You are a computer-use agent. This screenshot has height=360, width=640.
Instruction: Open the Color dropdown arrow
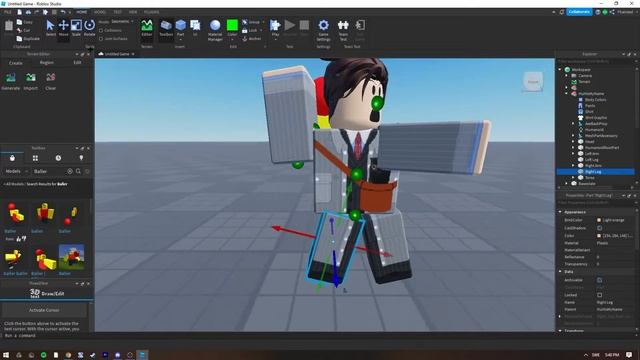pos(232,39)
